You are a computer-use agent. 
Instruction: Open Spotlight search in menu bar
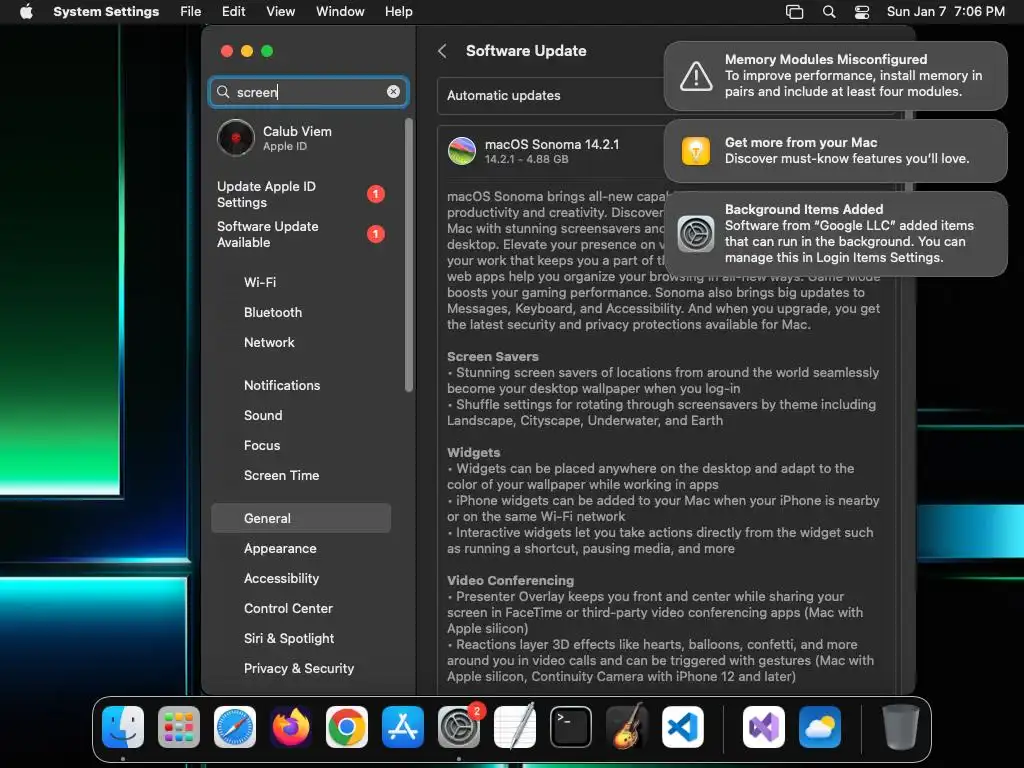[x=829, y=12]
